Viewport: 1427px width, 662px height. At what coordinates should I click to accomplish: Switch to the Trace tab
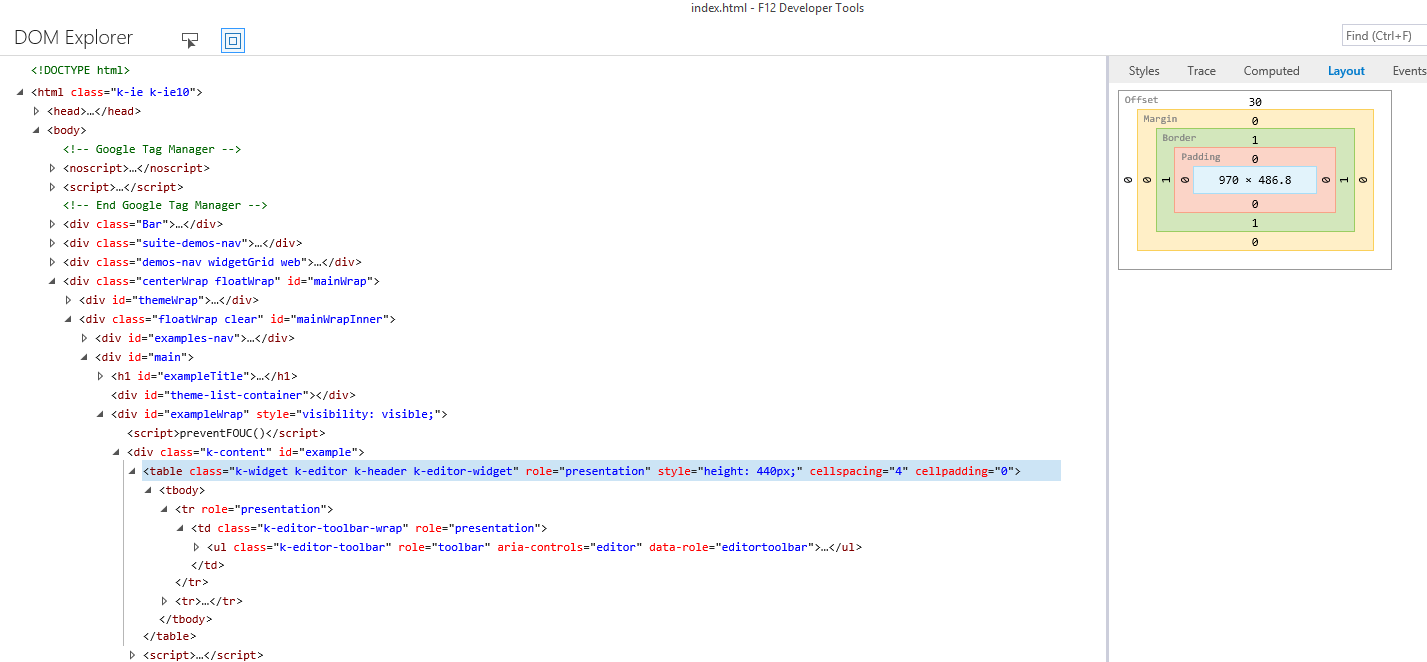pos(1201,71)
